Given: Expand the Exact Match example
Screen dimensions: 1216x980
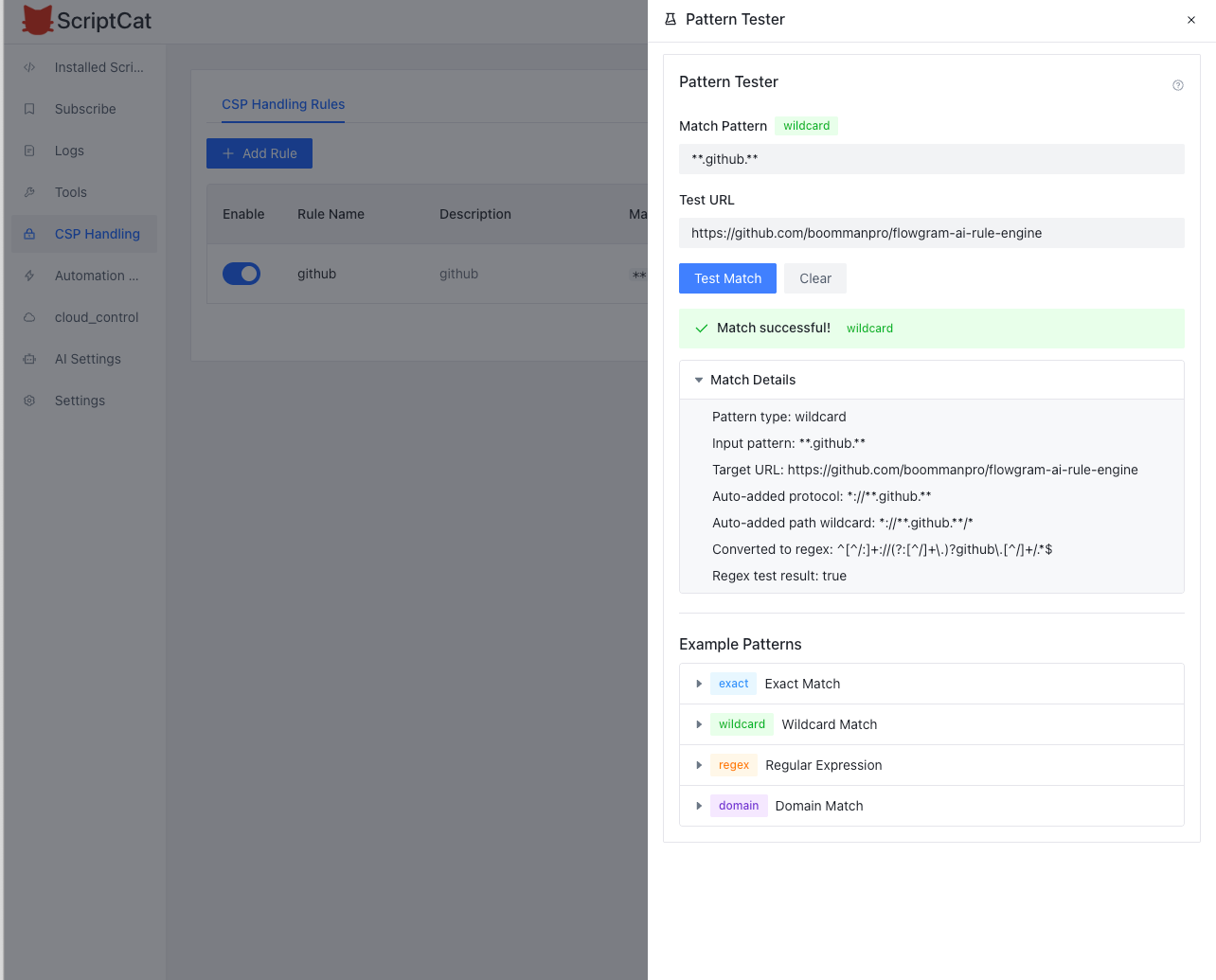Looking at the screenshot, I should pos(699,684).
